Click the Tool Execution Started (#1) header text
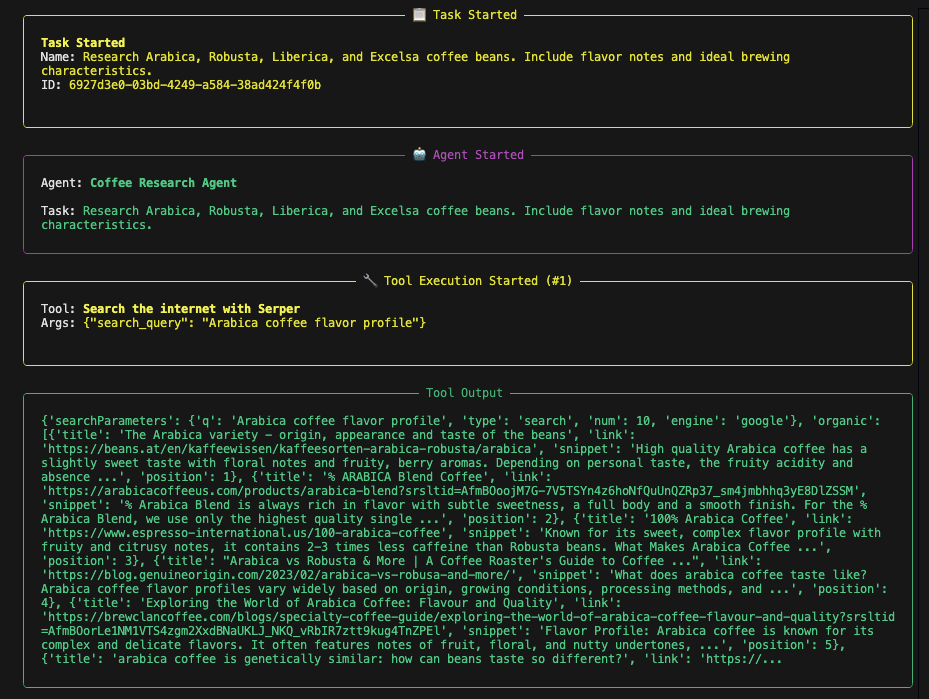 point(478,281)
